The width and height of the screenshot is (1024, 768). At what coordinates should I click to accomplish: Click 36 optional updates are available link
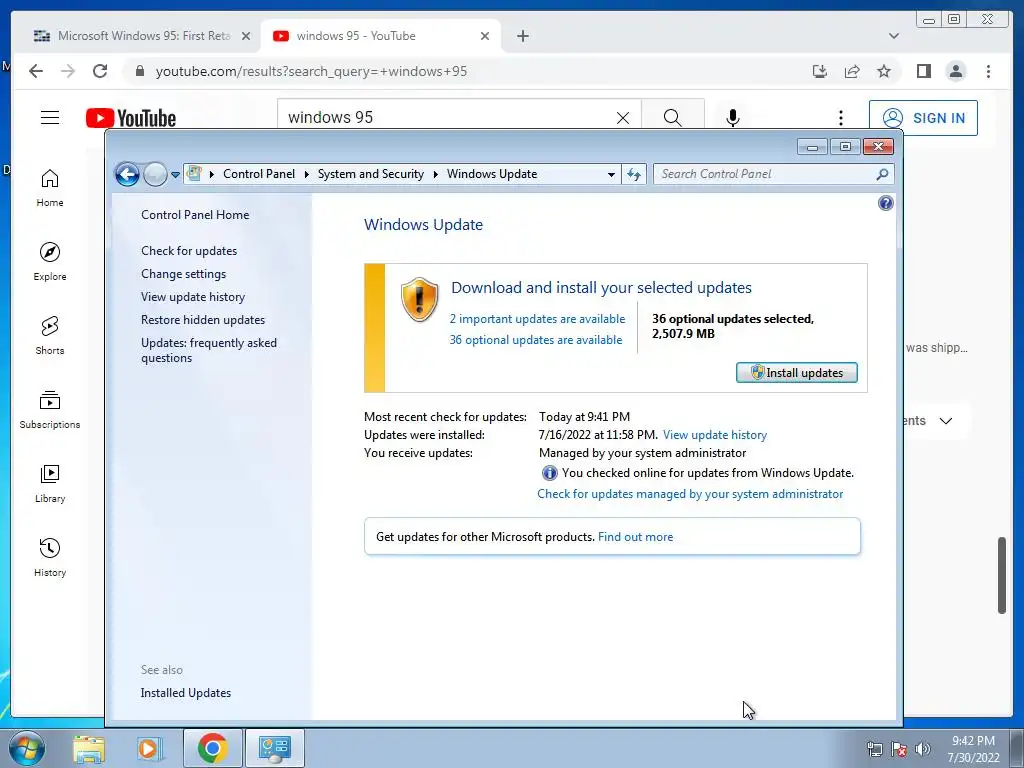tap(536, 340)
